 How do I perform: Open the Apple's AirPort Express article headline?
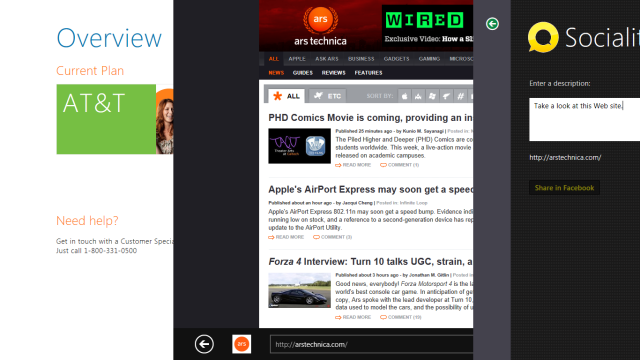[x=371, y=189]
